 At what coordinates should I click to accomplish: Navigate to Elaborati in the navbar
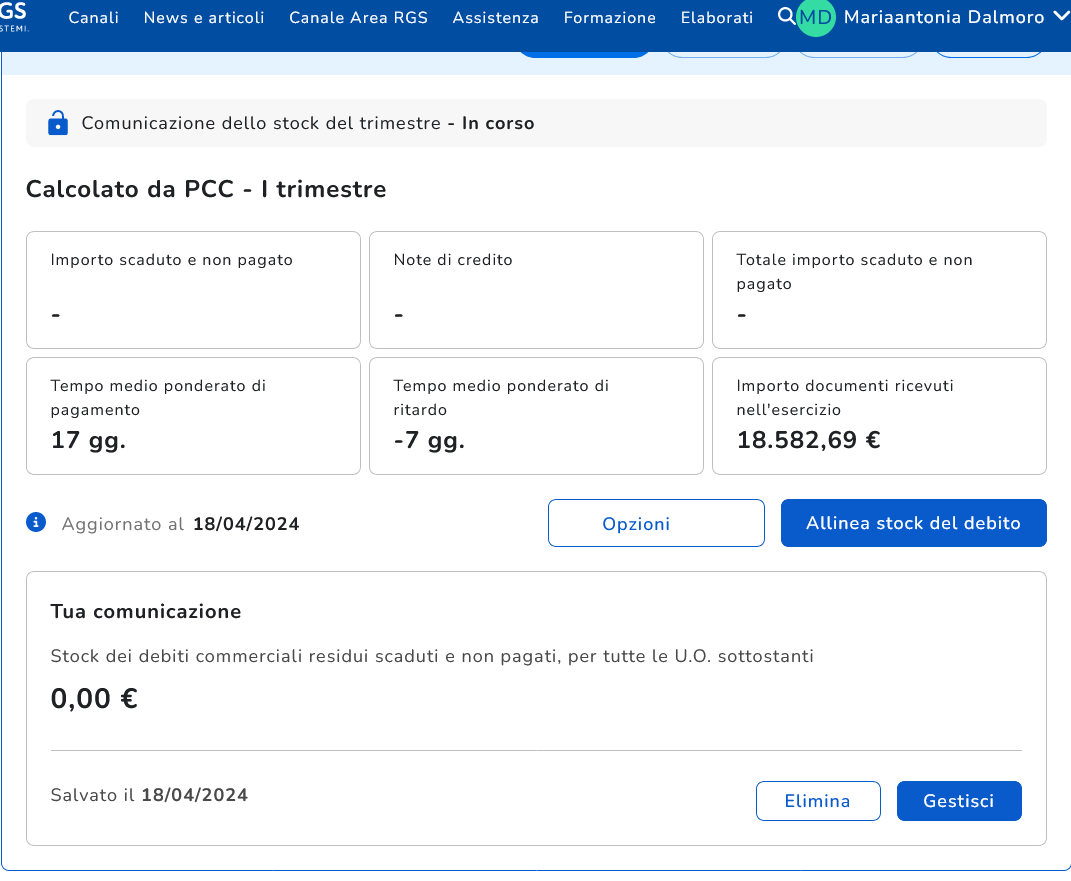point(716,18)
